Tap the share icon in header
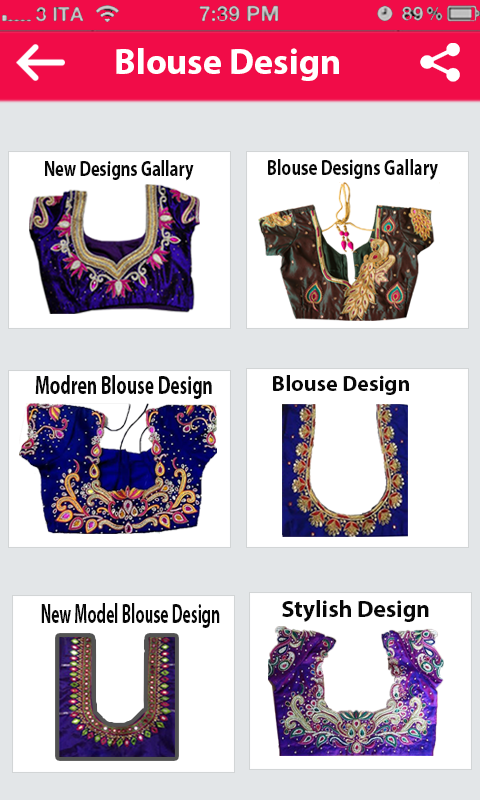The width and height of the screenshot is (480, 800). [441, 62]
